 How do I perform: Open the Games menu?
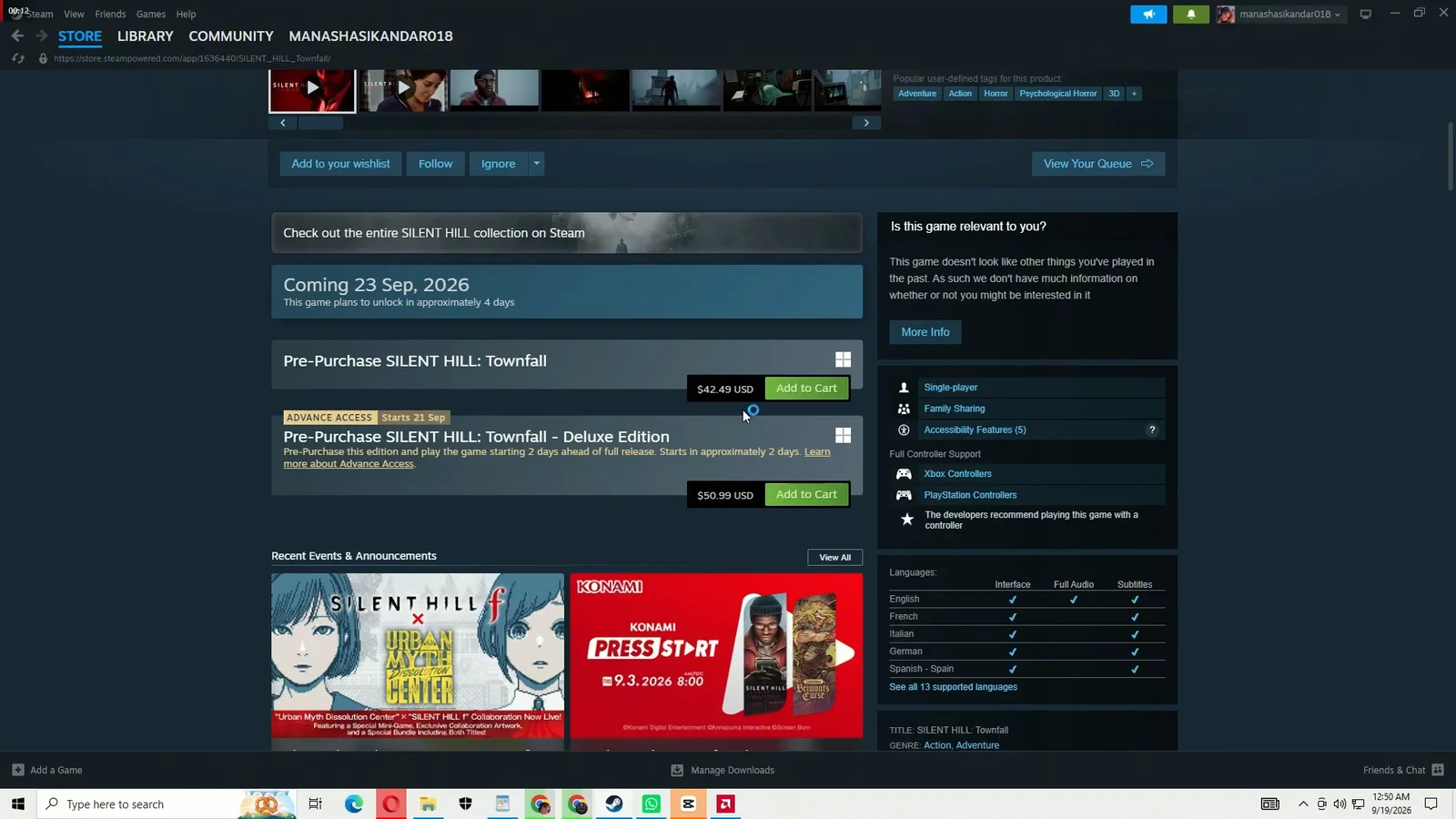point(151,14)
